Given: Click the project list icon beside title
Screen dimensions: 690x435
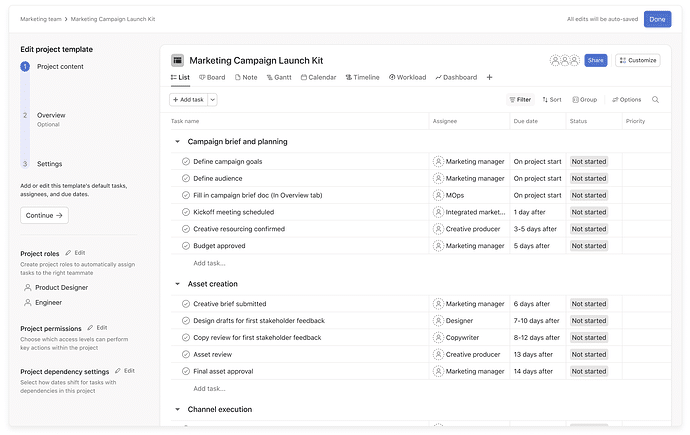Looking at the screenshot, I should [x=177, y=60].
